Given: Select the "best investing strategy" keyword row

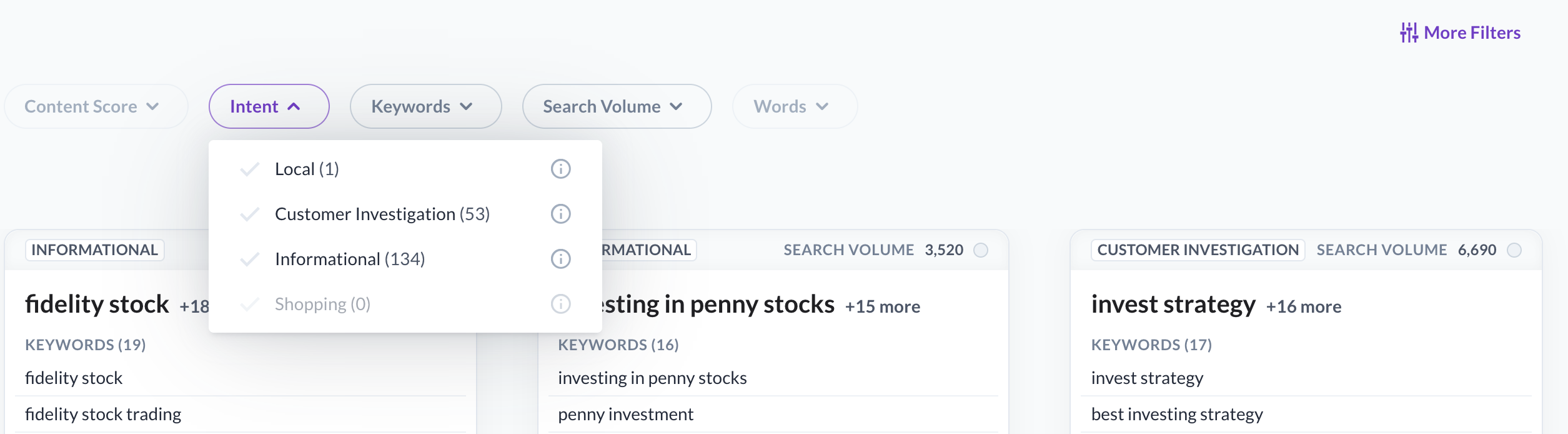Looking at the screenshot, I should tap(1177, 414).
